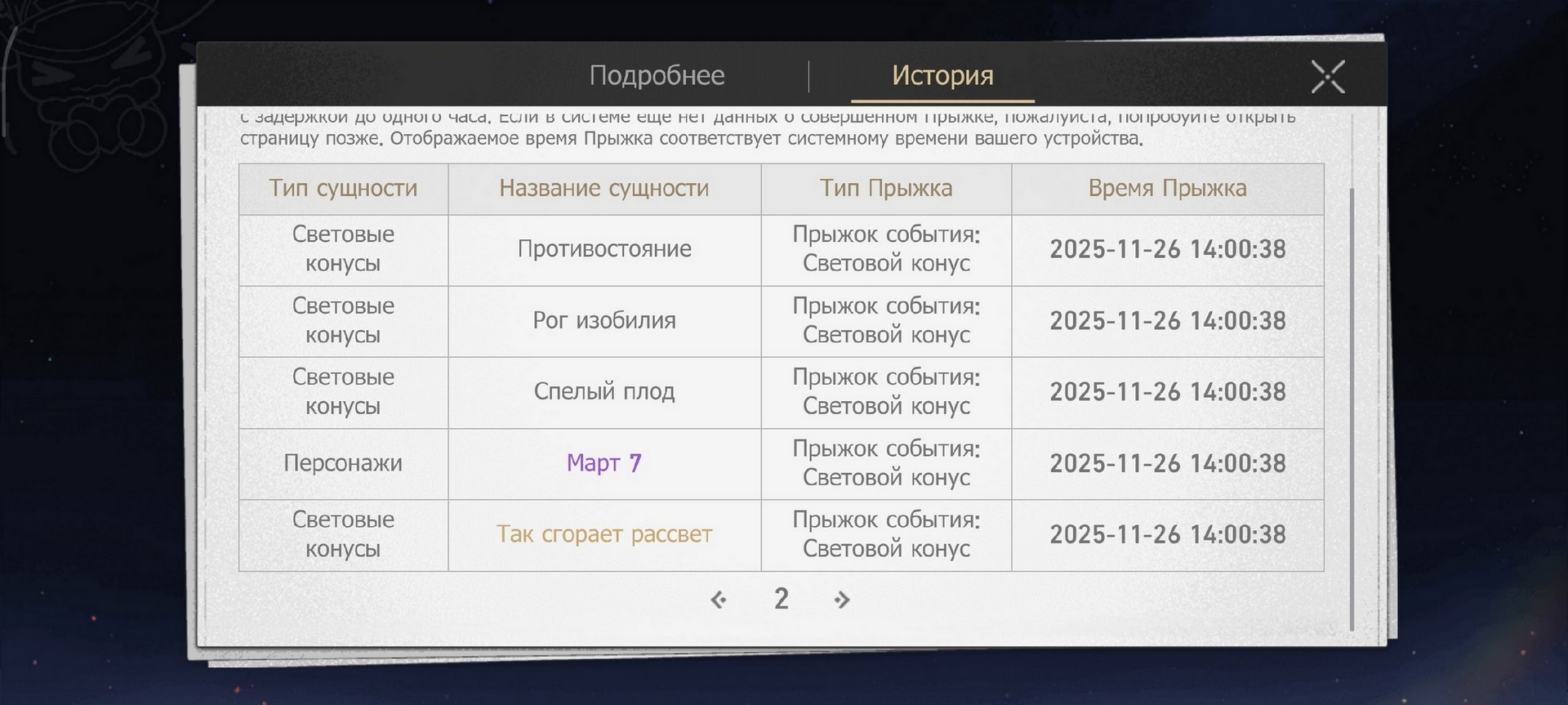Click the Название сущности column header
Screen dimensions: 1568x705
(604, 189)
